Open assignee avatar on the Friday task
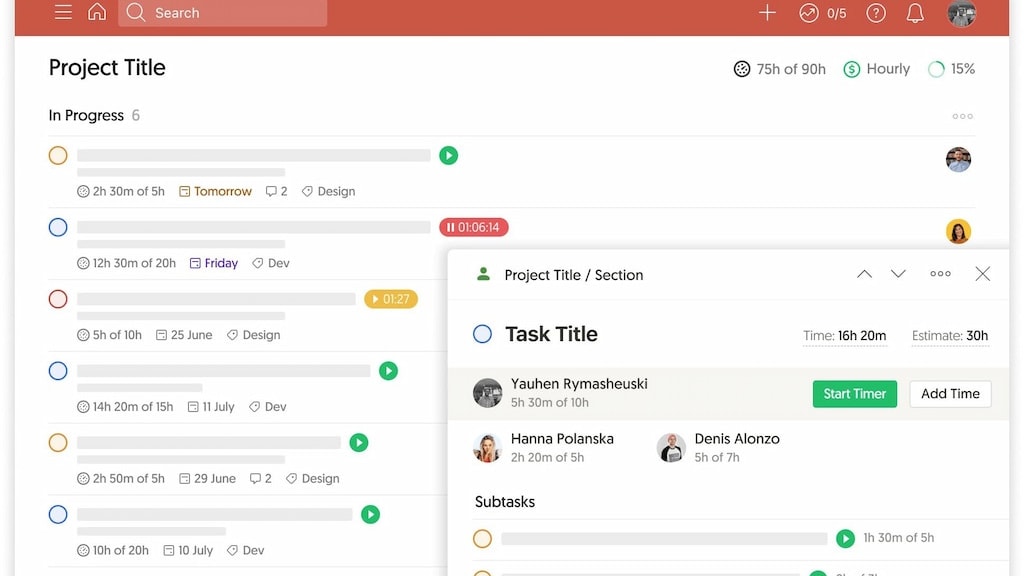The height and width of the screenshot is (576, 1024). pyautogui.click(x=958, y=231)
